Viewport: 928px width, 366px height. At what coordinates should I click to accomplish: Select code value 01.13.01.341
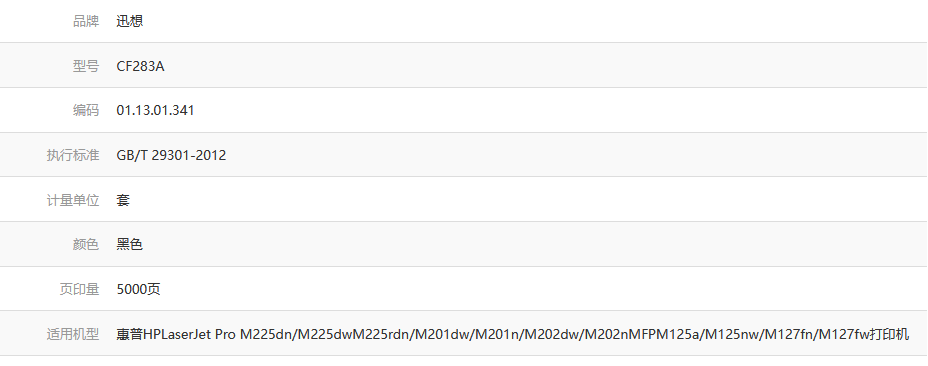tap(156, 111)
